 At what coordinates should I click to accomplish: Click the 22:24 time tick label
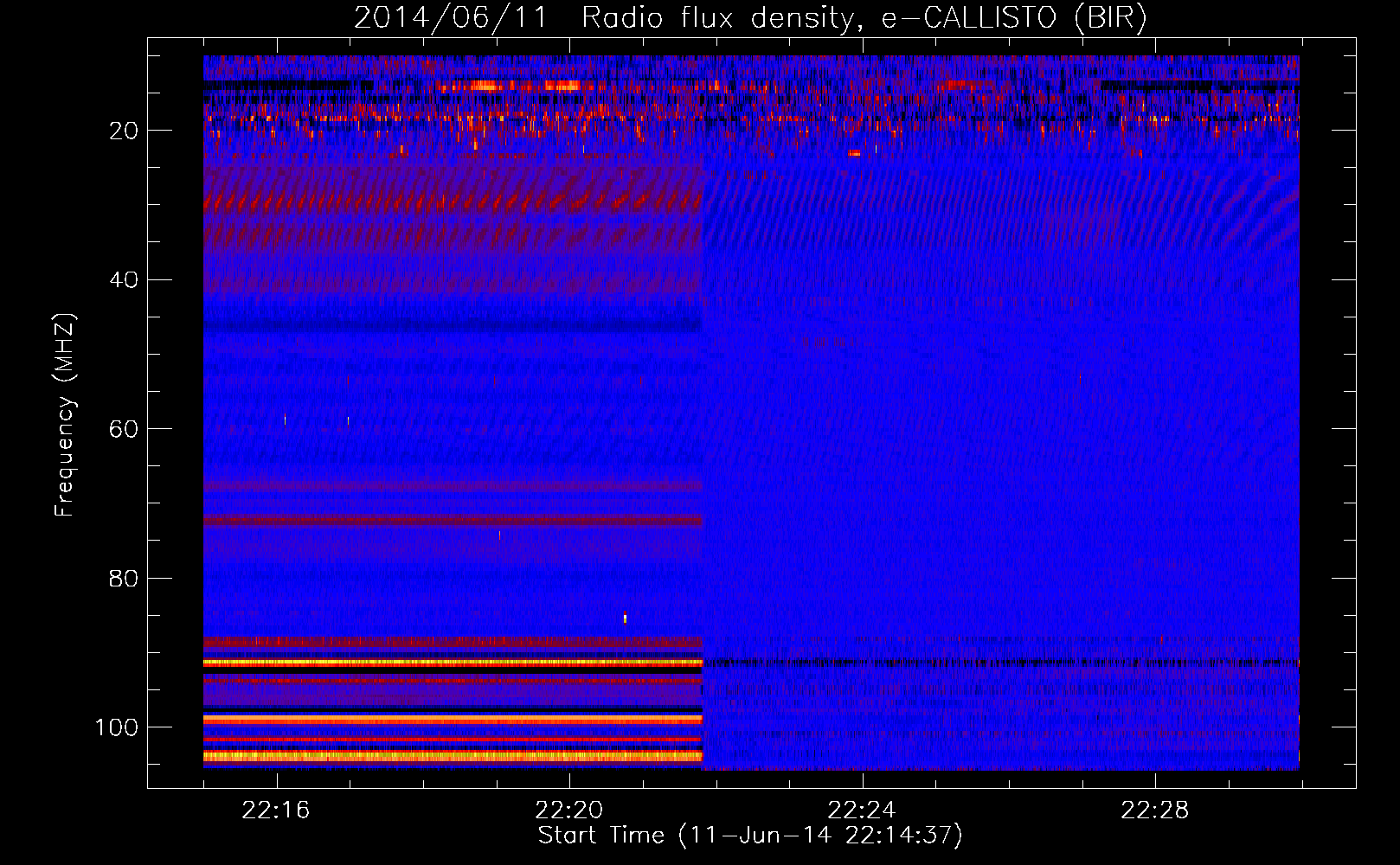[862, 811]
